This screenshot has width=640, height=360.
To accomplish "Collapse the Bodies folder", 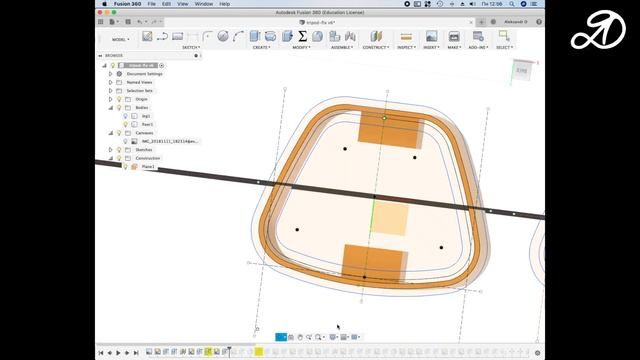I will pos(111,108).
